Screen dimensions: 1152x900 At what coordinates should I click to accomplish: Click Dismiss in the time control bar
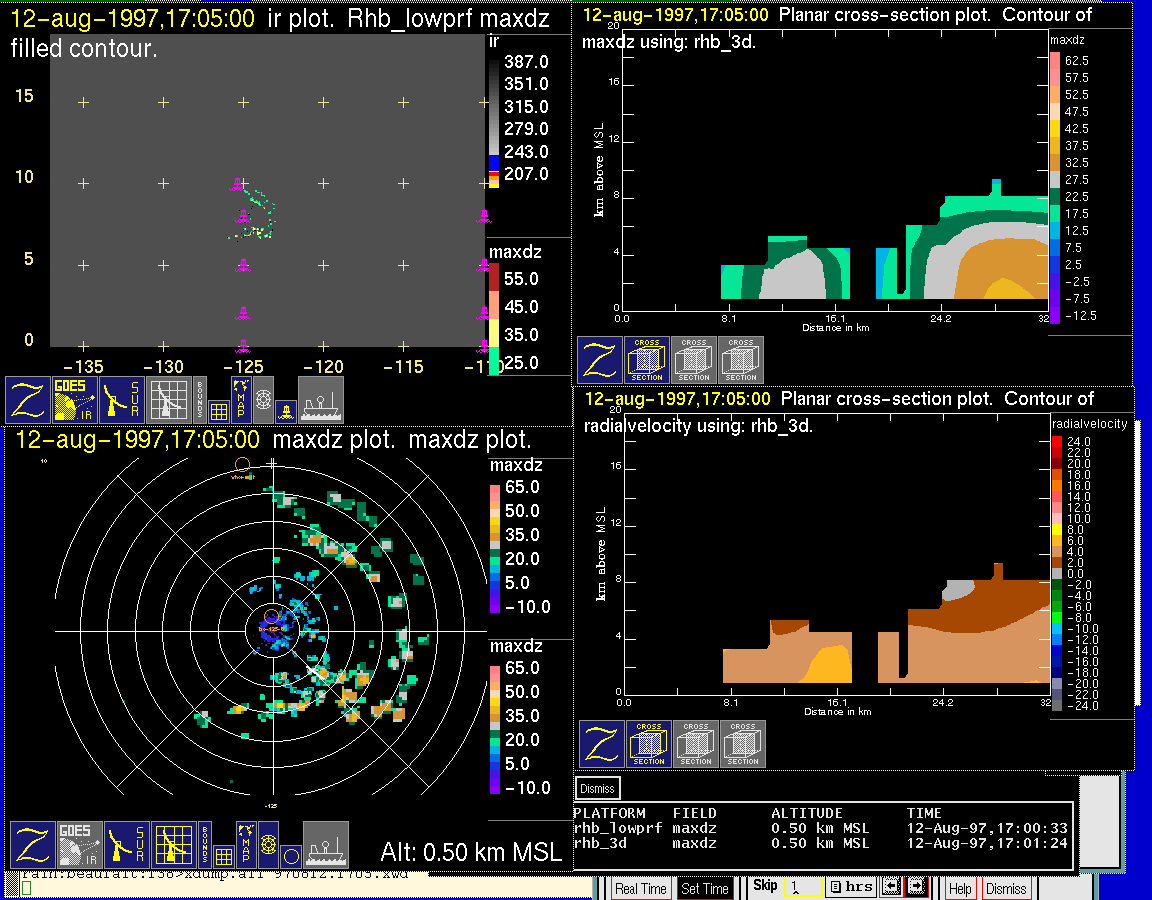[1006, 889]
